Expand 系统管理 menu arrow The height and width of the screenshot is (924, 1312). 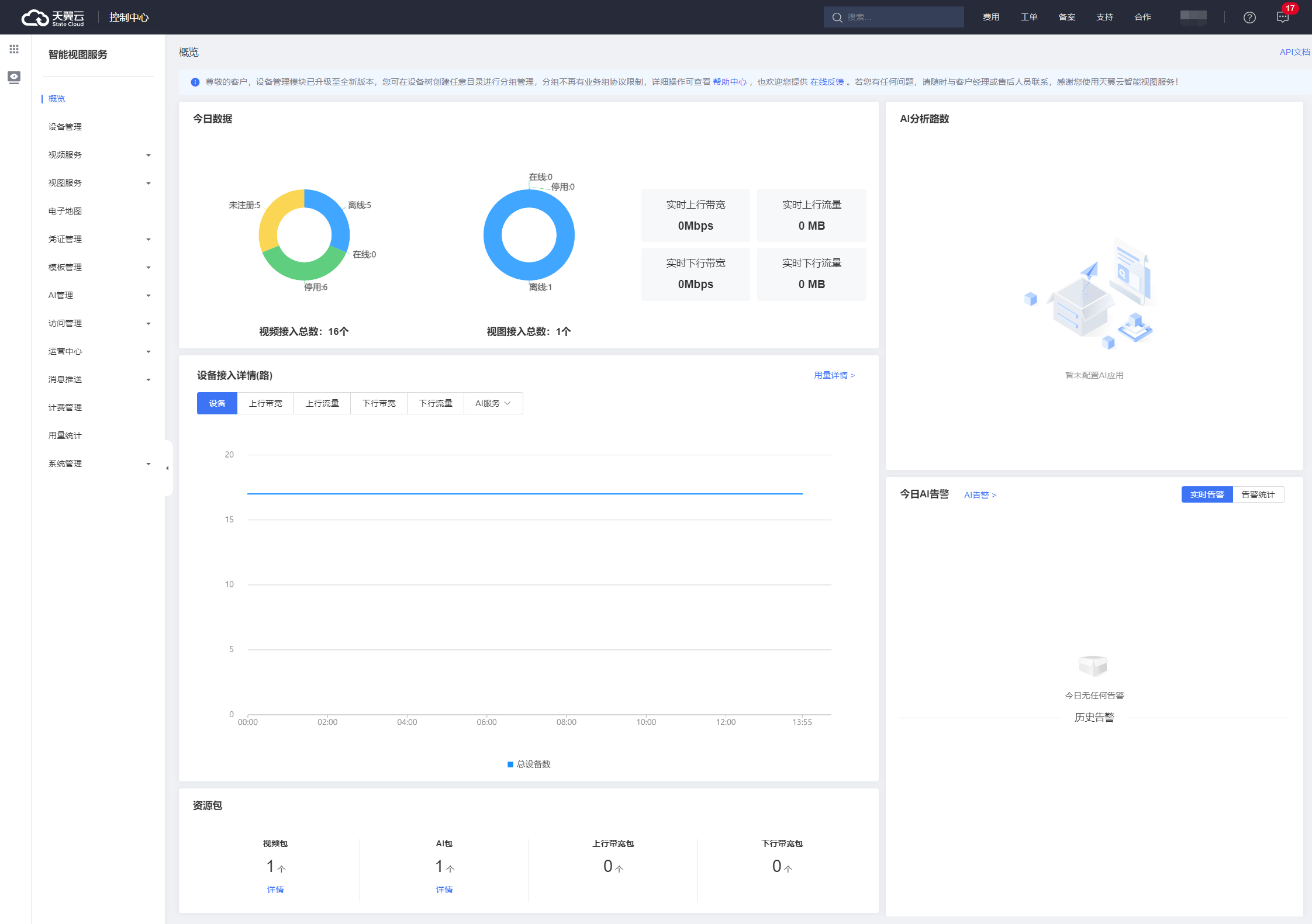[x=149, y=464]
